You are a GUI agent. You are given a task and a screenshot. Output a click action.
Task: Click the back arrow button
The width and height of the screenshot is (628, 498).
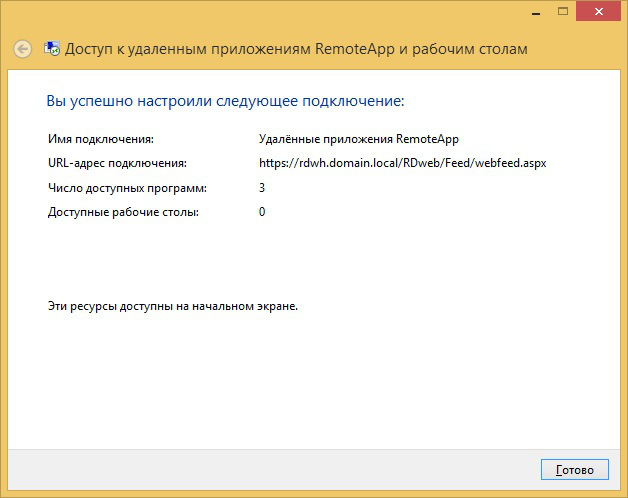[23, 49]
